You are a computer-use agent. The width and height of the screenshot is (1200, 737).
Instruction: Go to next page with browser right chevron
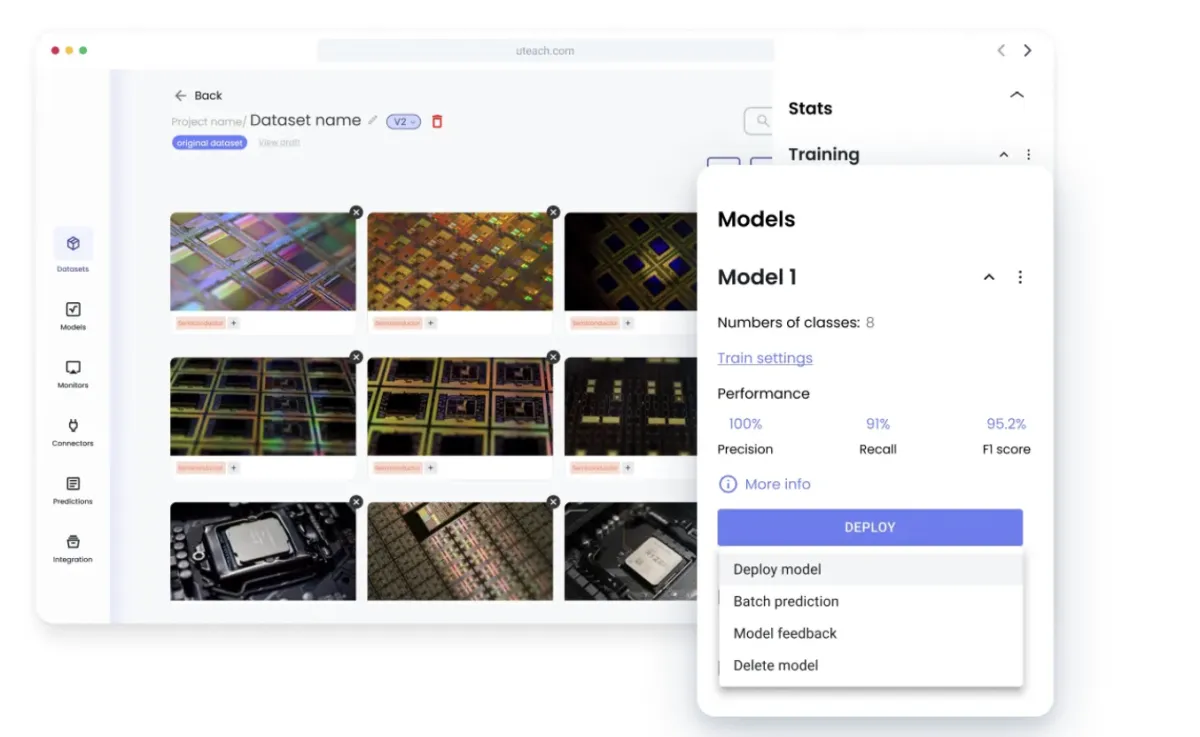click(1028, 50)
